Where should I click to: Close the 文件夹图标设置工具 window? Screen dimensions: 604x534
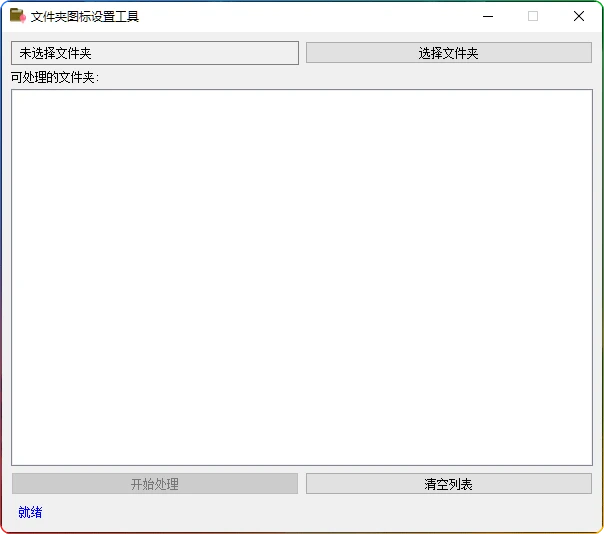tap(579, 16)
